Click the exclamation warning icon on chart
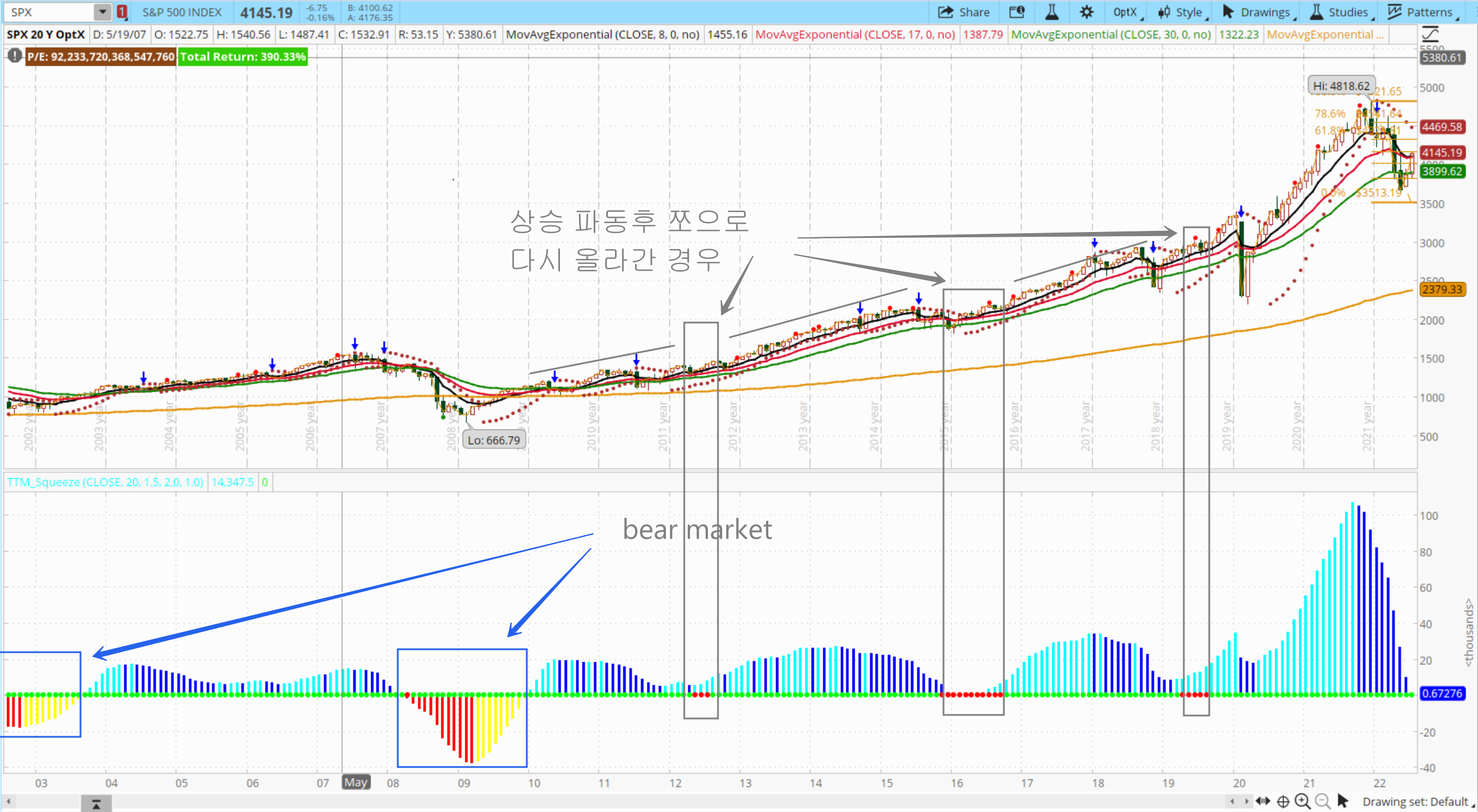 pyautogui.click(x=14, y=56)
